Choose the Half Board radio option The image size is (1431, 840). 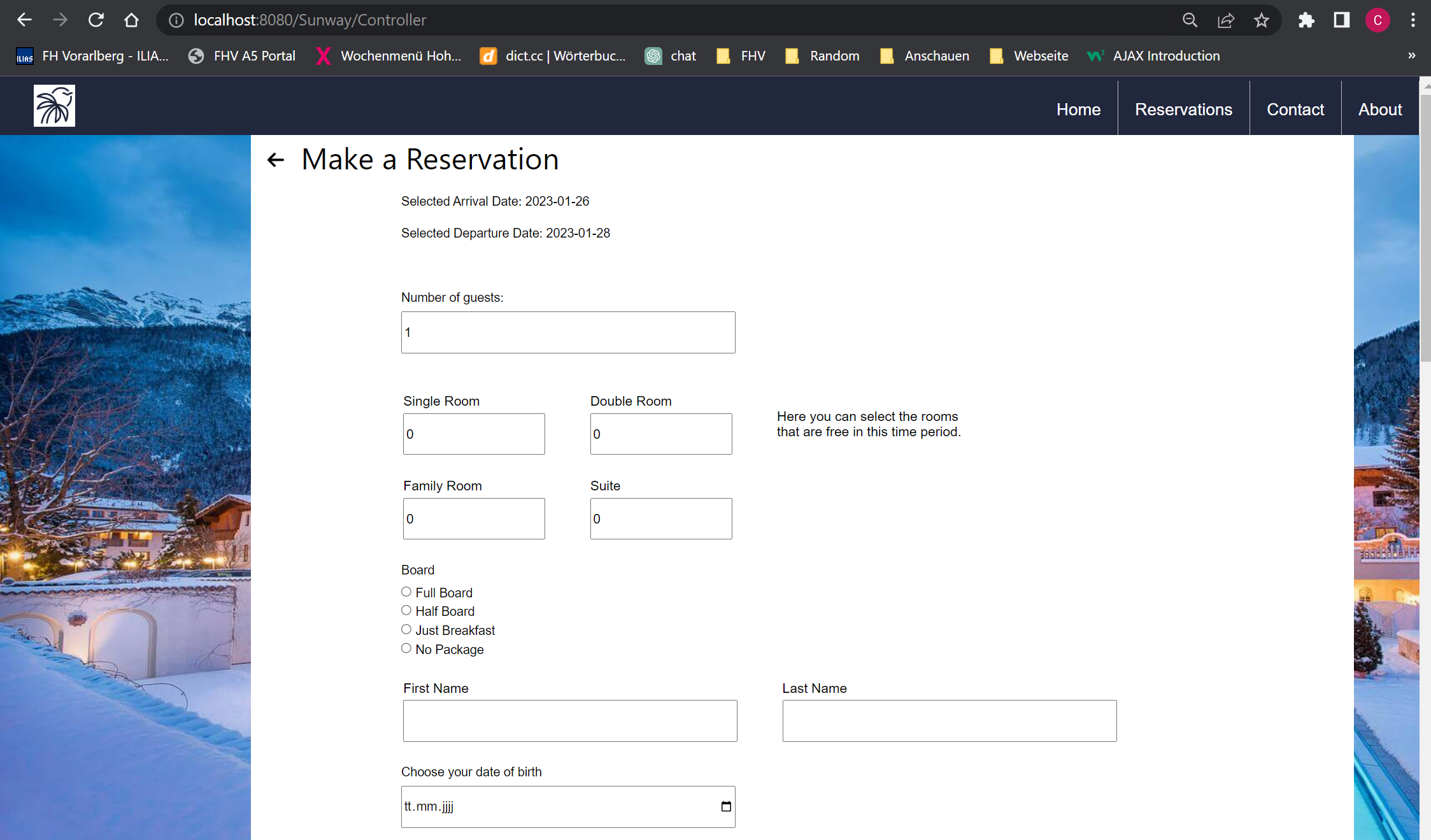(406, 610)
